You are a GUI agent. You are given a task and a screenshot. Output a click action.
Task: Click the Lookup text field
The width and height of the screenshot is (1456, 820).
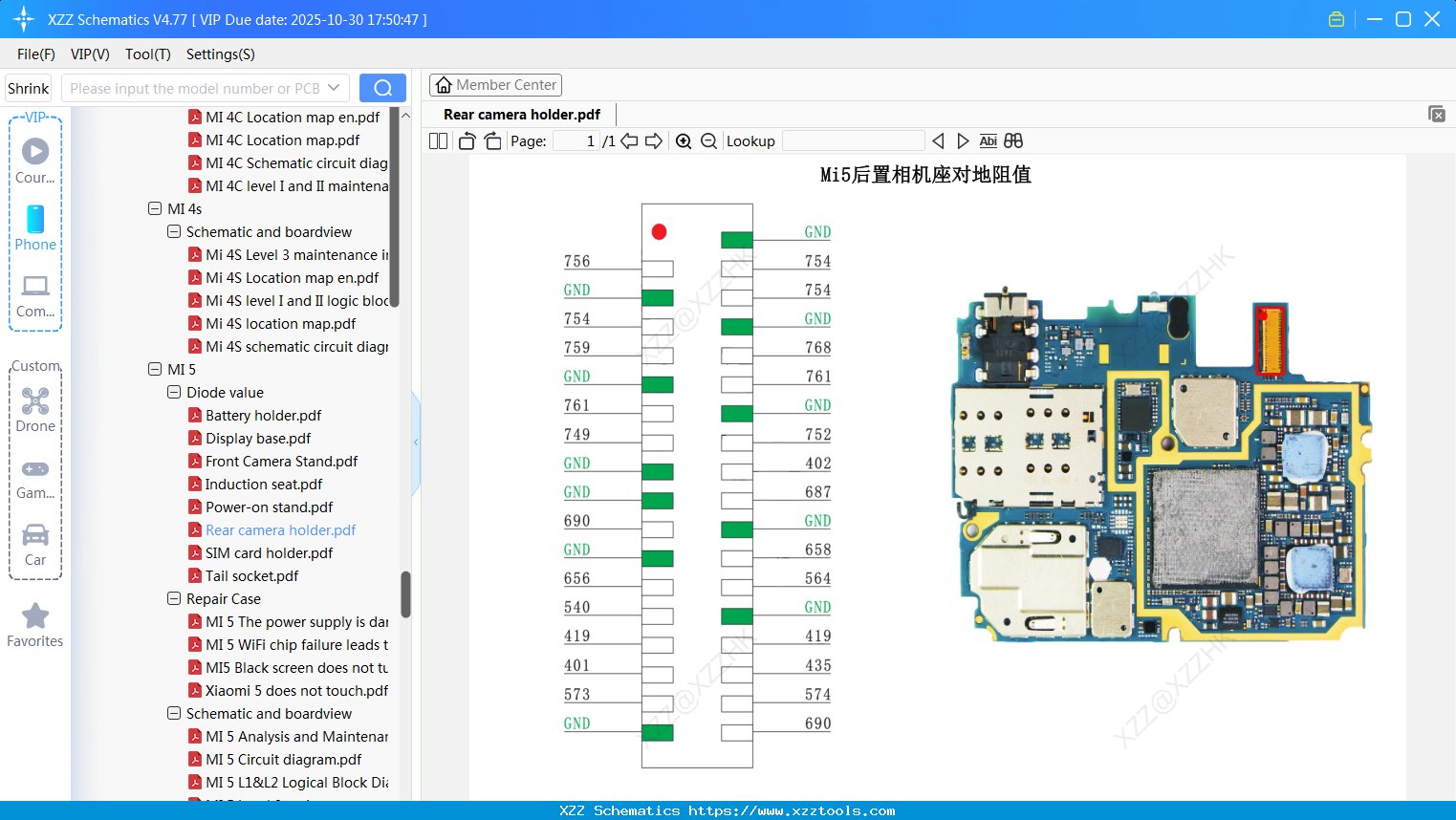[853, 140]
